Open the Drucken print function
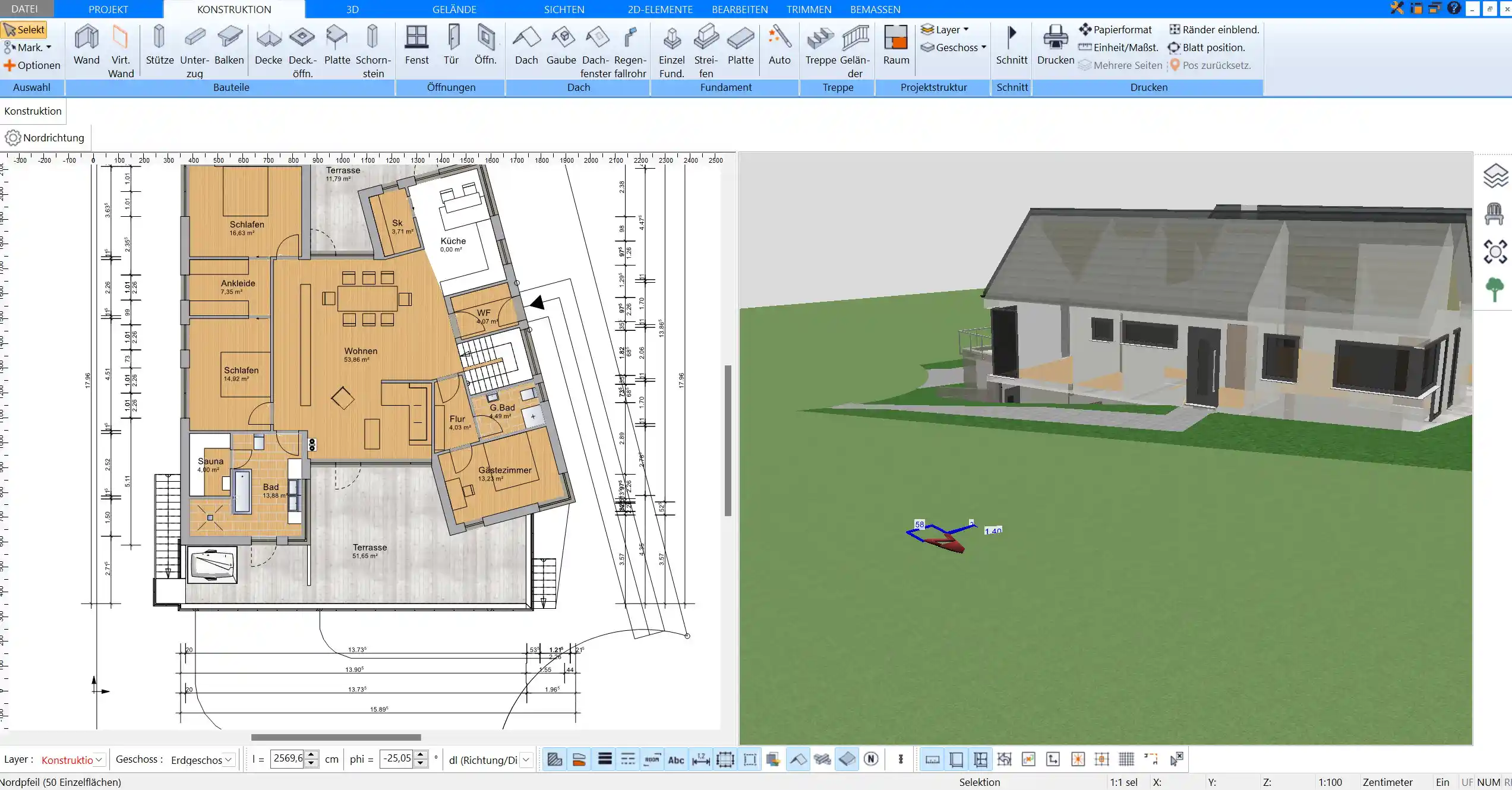Viewport: 1512px width, 790px height. [x=1056, y=45]
